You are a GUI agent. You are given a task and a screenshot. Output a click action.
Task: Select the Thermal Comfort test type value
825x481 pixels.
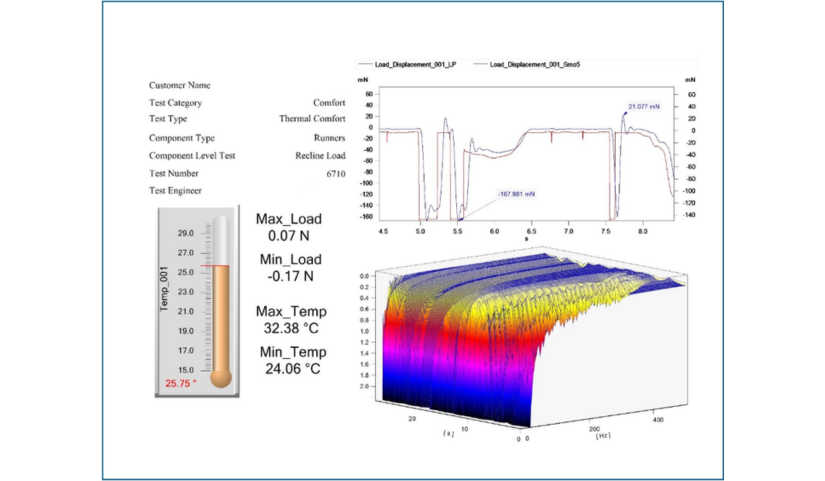point(312,118)
